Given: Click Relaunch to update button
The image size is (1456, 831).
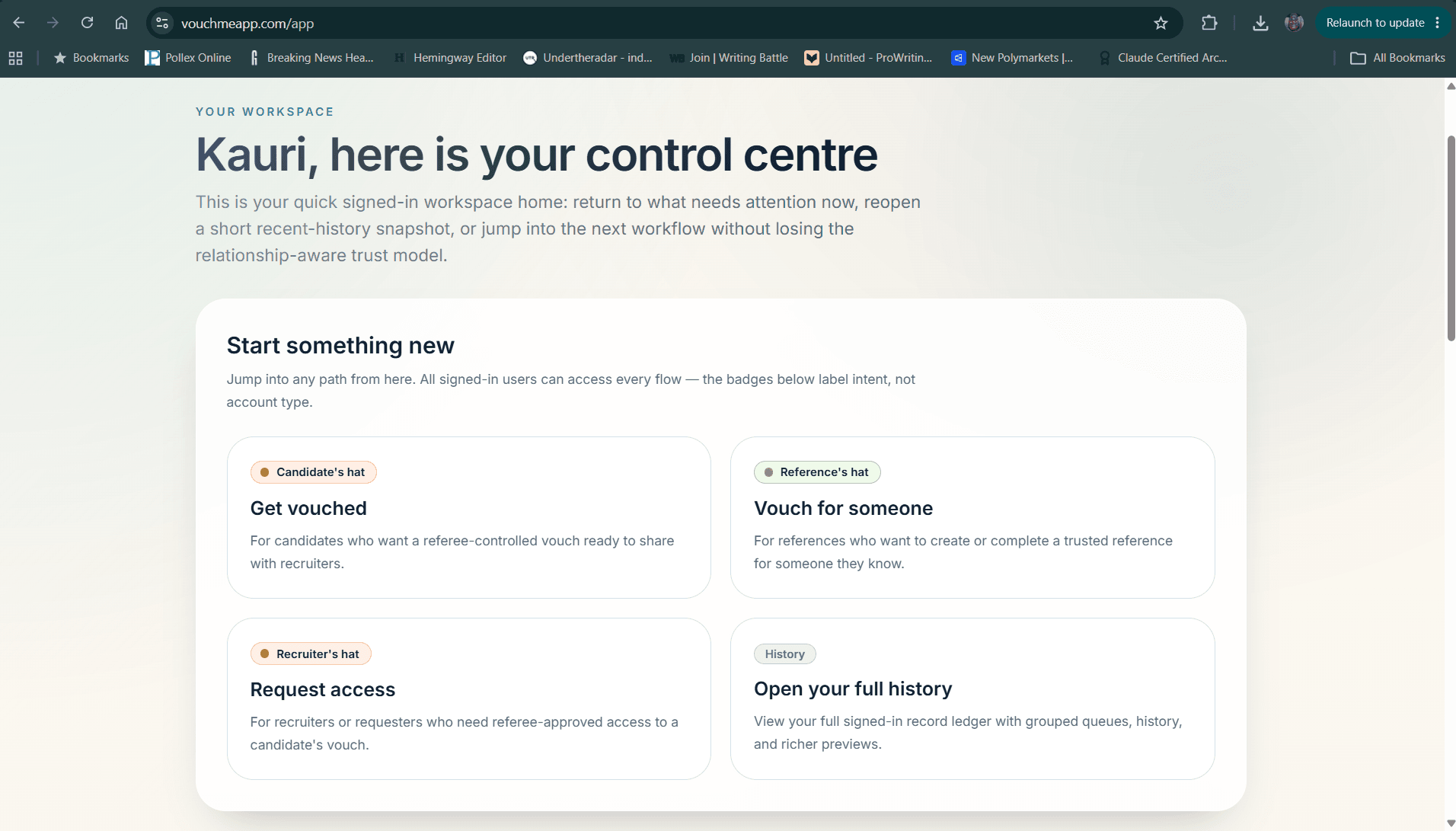Looking at the screenshot, I should tap(1375, 23).
